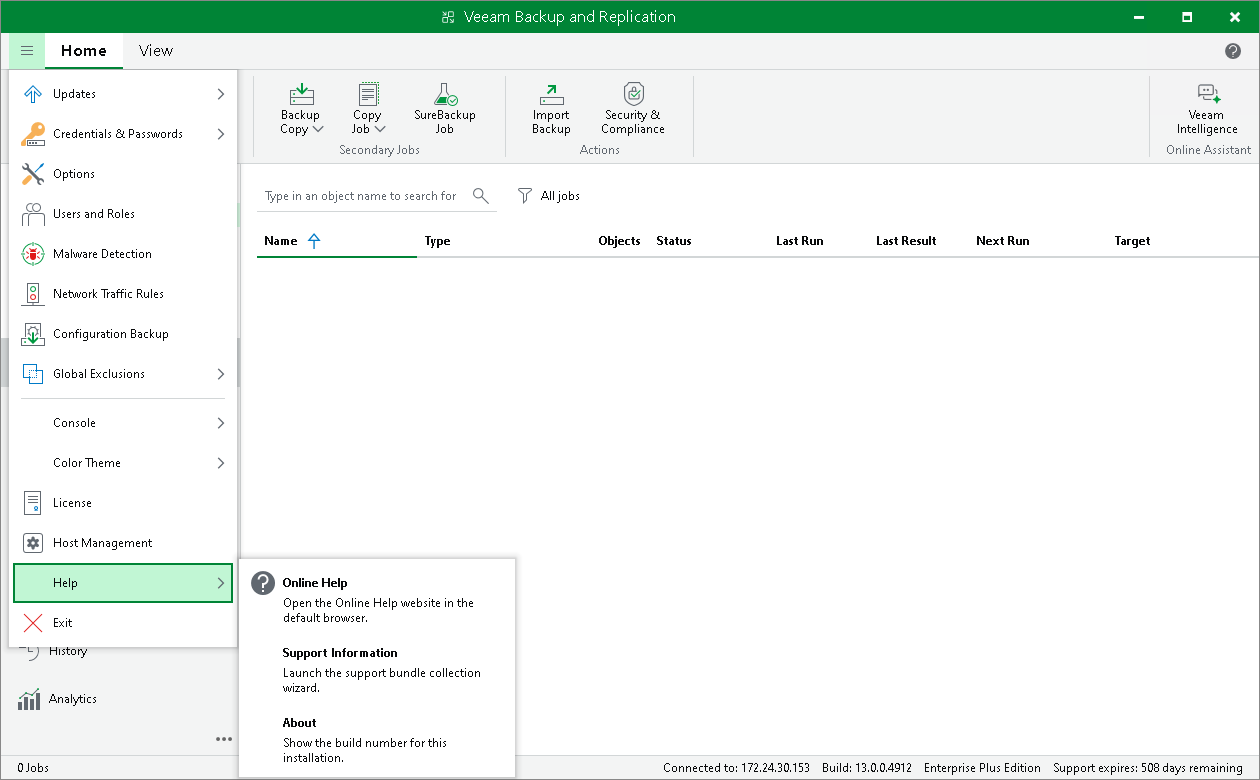
Task: Click the All jobs filter label
Action: [x=560, y=196]
